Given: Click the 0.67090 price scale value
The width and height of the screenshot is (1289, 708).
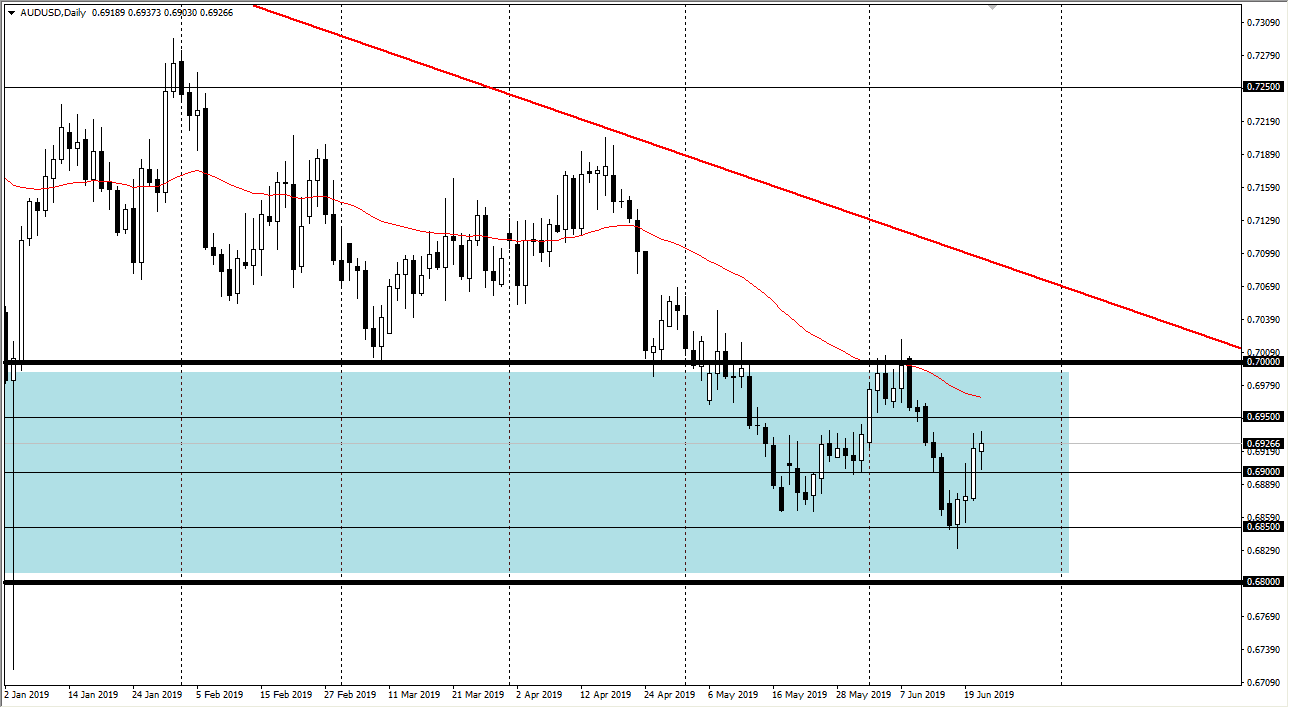Looking at the screenshot, I should click(1266, 682).
